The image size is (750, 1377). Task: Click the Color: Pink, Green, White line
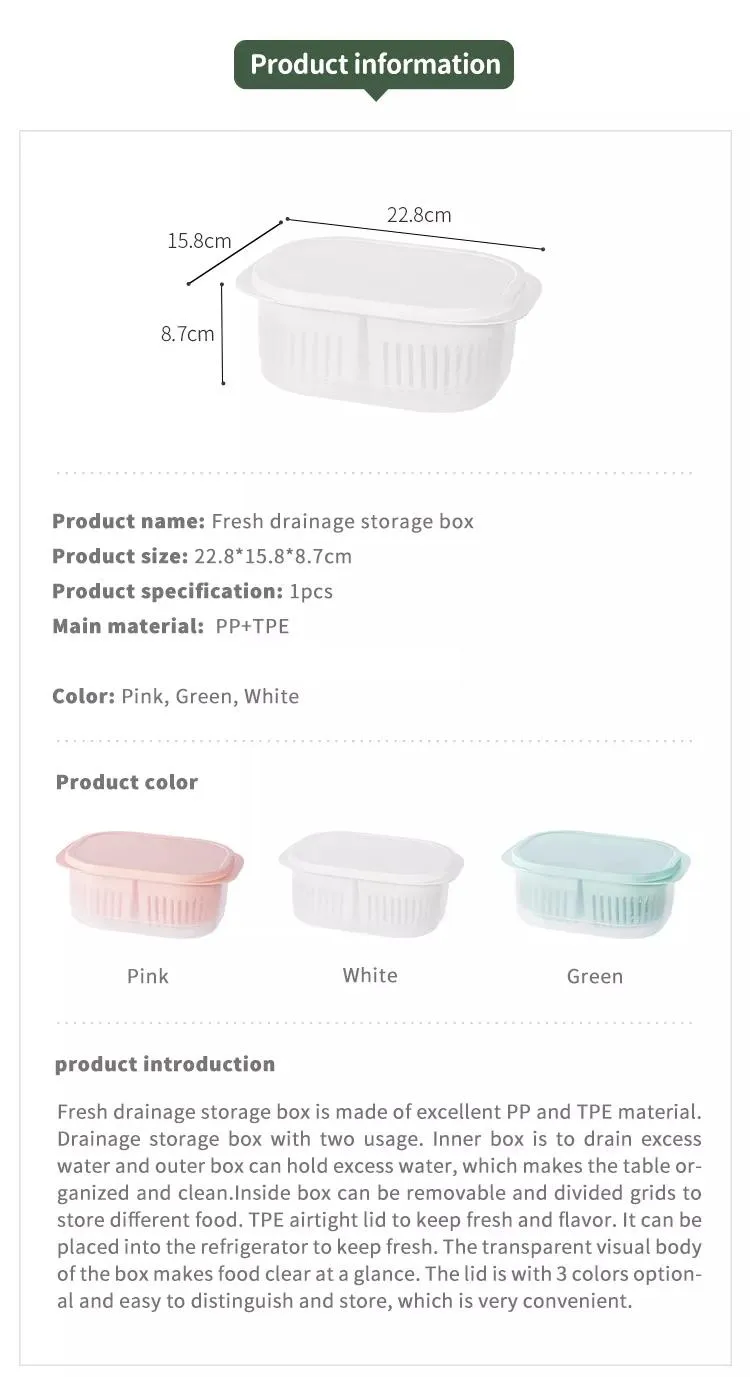pyautogui.click(x=176, y=696)
